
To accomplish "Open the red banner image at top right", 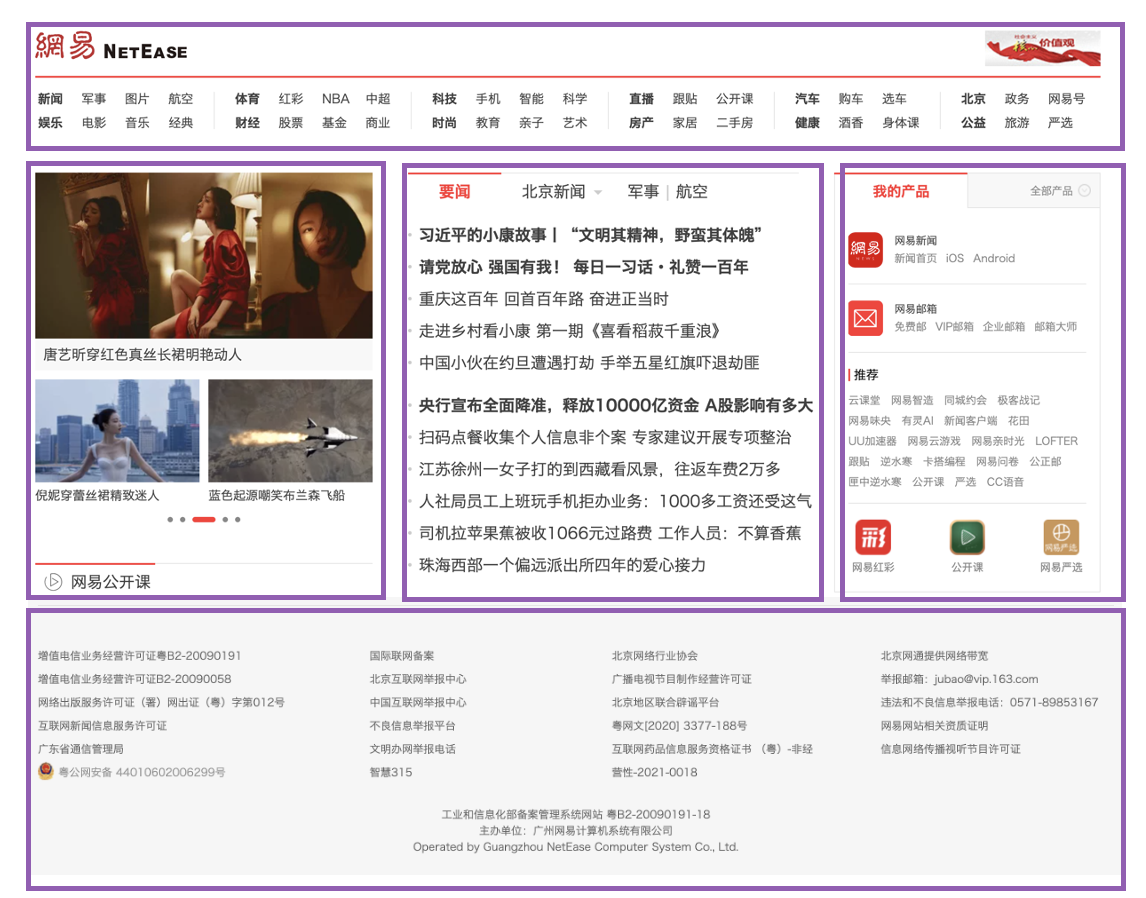I will click(x=1042, y=49).
